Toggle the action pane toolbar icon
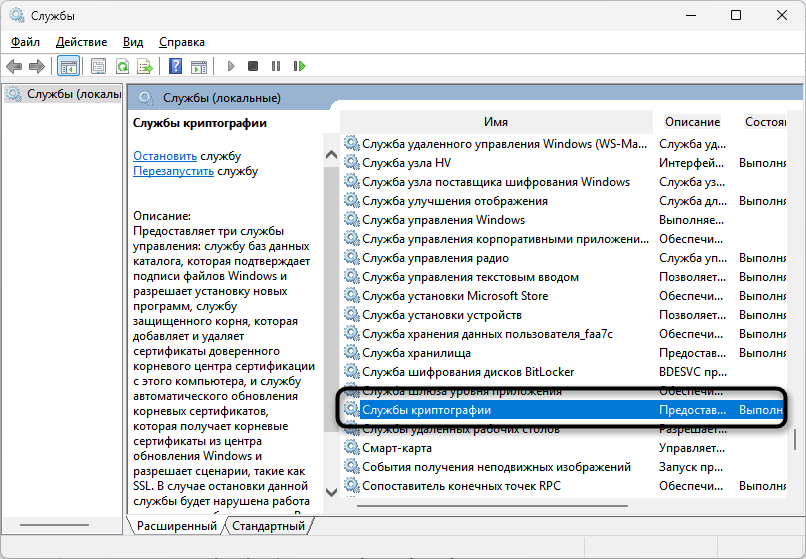This screenshot has width=806, height=559. coord(199,66)
